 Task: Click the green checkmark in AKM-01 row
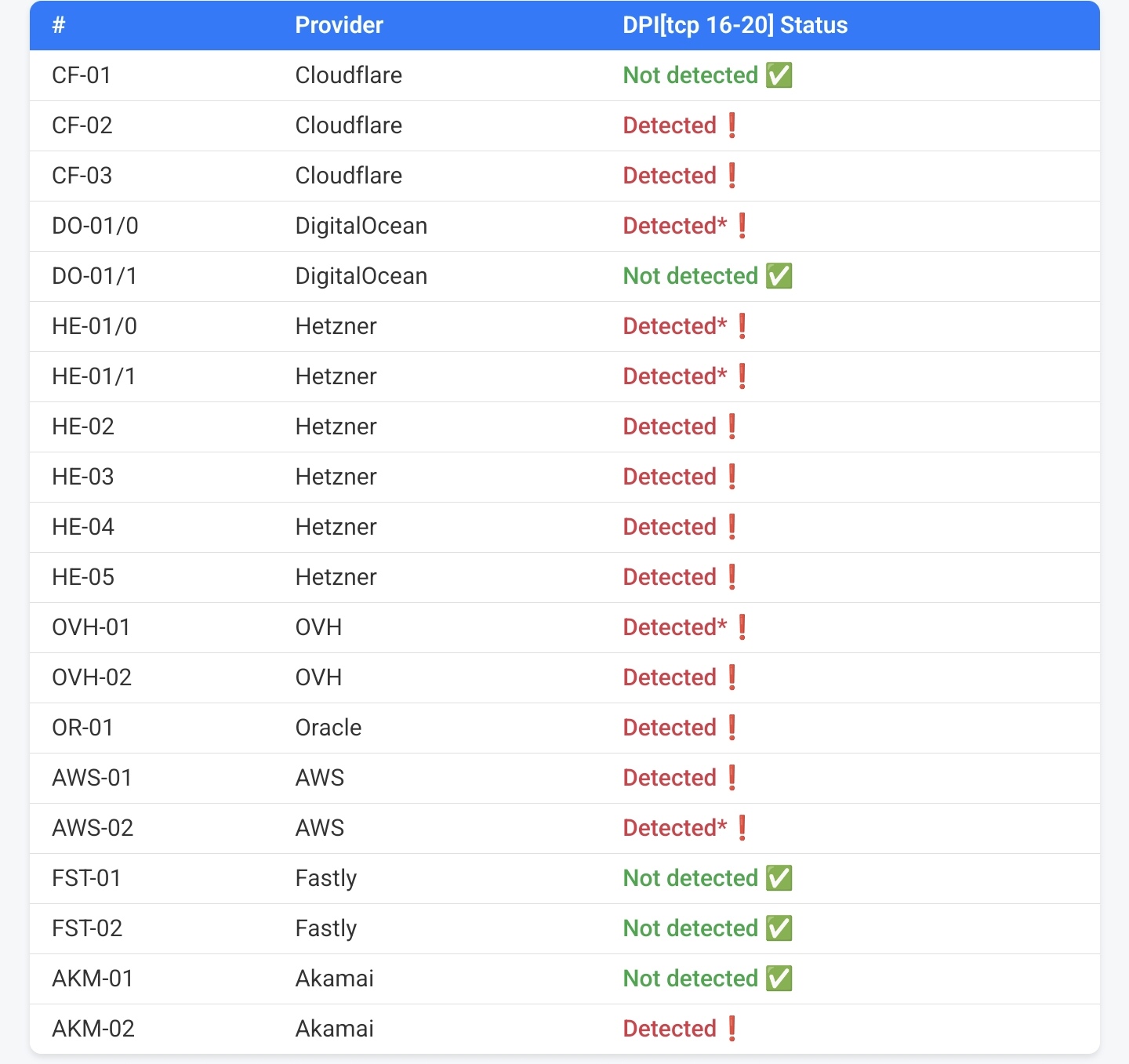point(779,979)
